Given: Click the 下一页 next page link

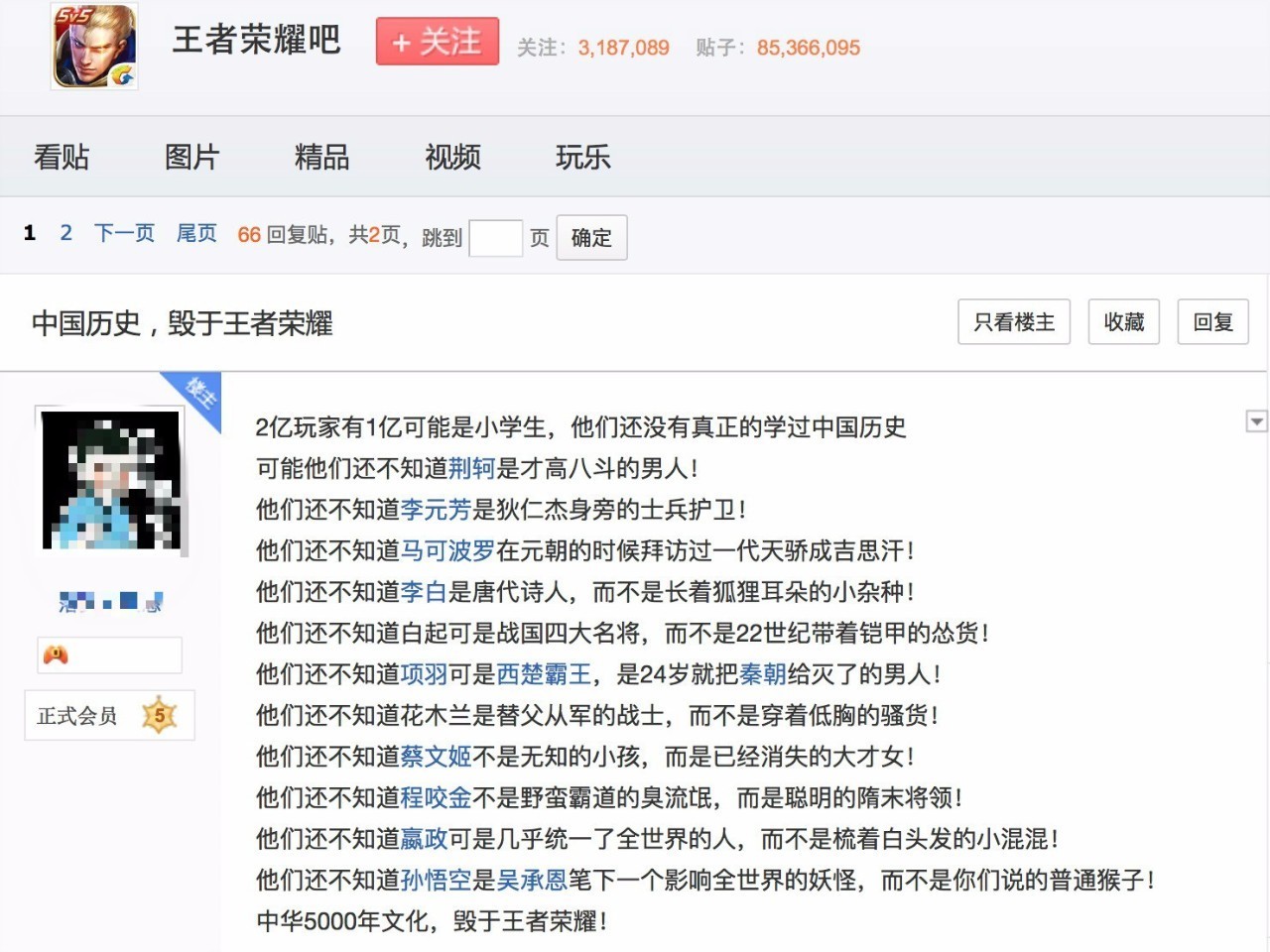Looking at the screenshot, I should click(125, 233).
